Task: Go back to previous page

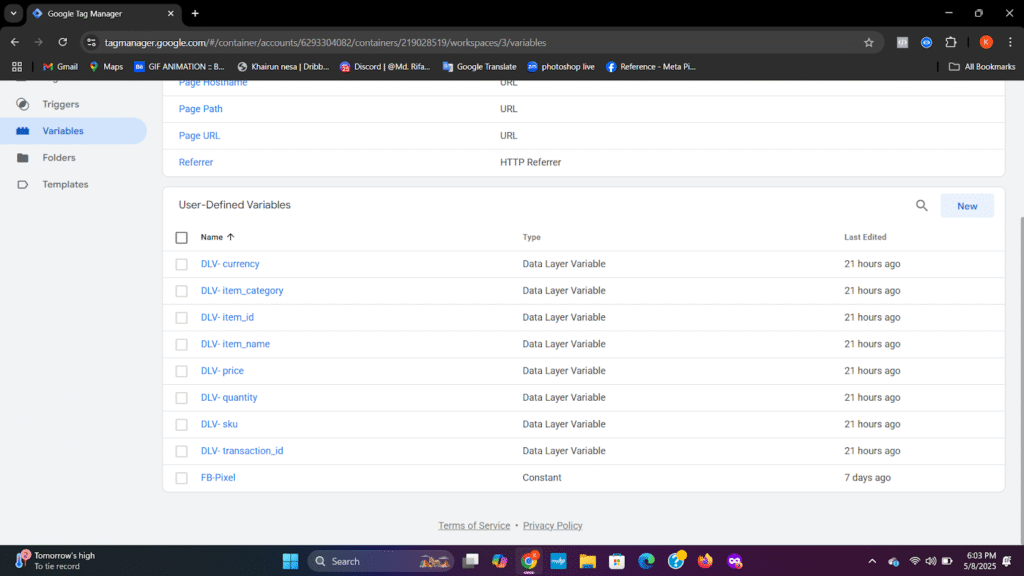Action: coord(15,42)
